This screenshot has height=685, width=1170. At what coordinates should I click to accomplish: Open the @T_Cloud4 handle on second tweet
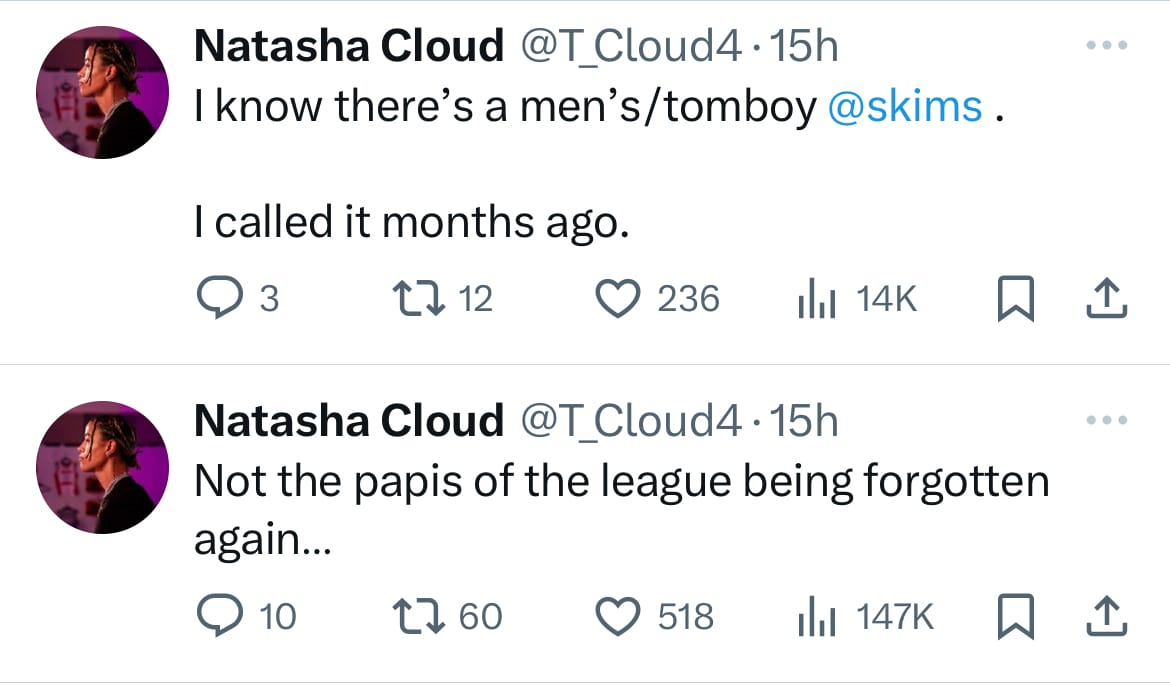(x=628, y=422)
